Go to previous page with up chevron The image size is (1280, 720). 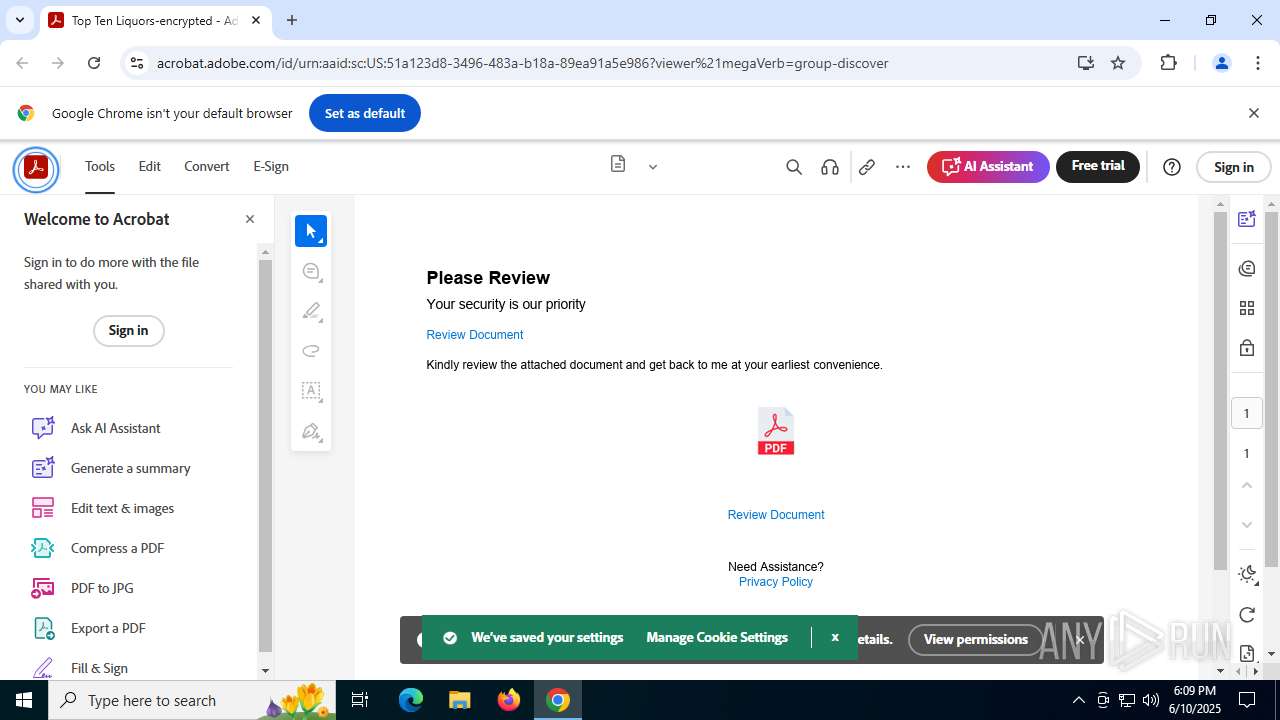[1246, 485]
